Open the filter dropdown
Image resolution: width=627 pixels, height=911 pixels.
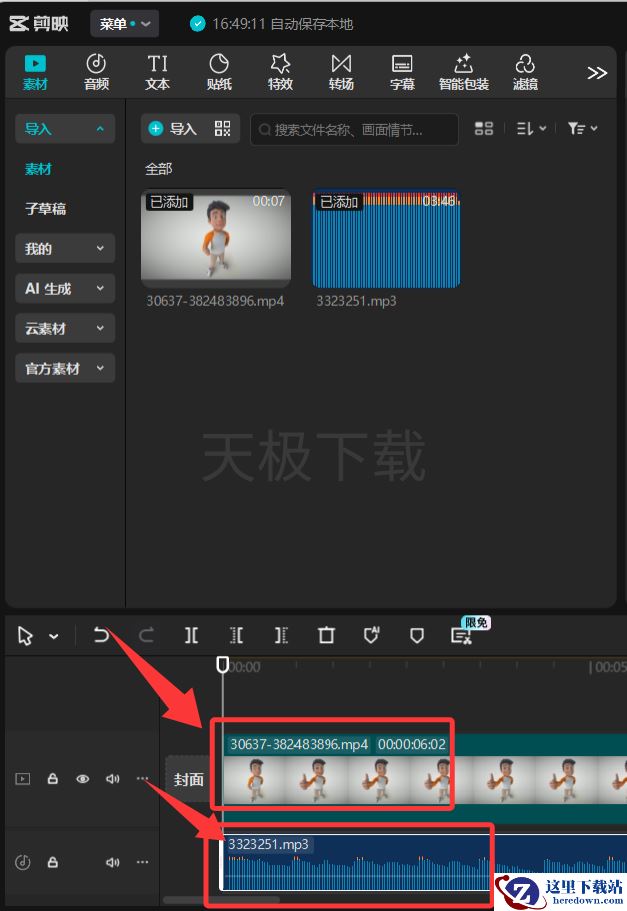tap(582, 128)
